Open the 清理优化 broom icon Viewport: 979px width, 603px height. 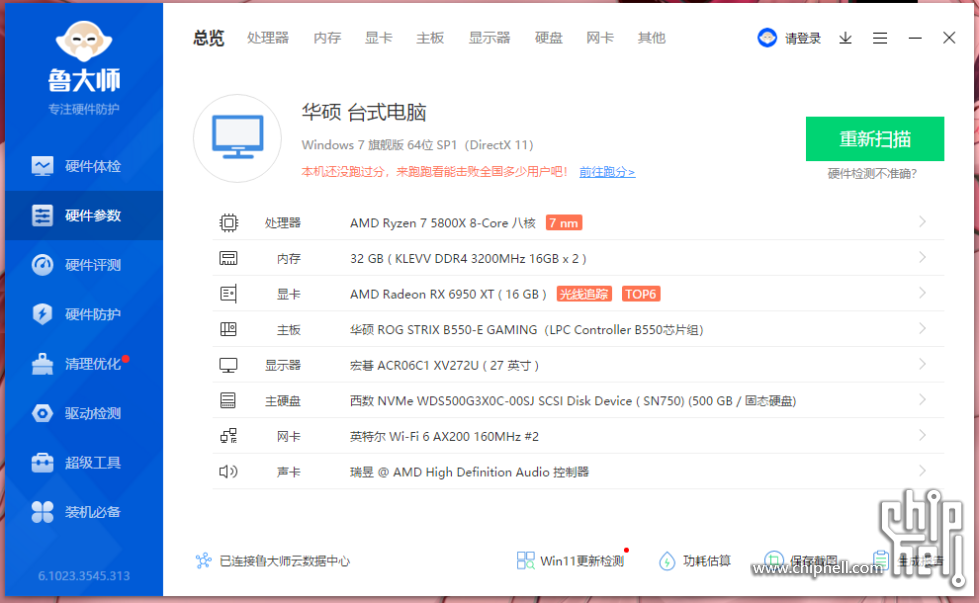tap(42, 364)
